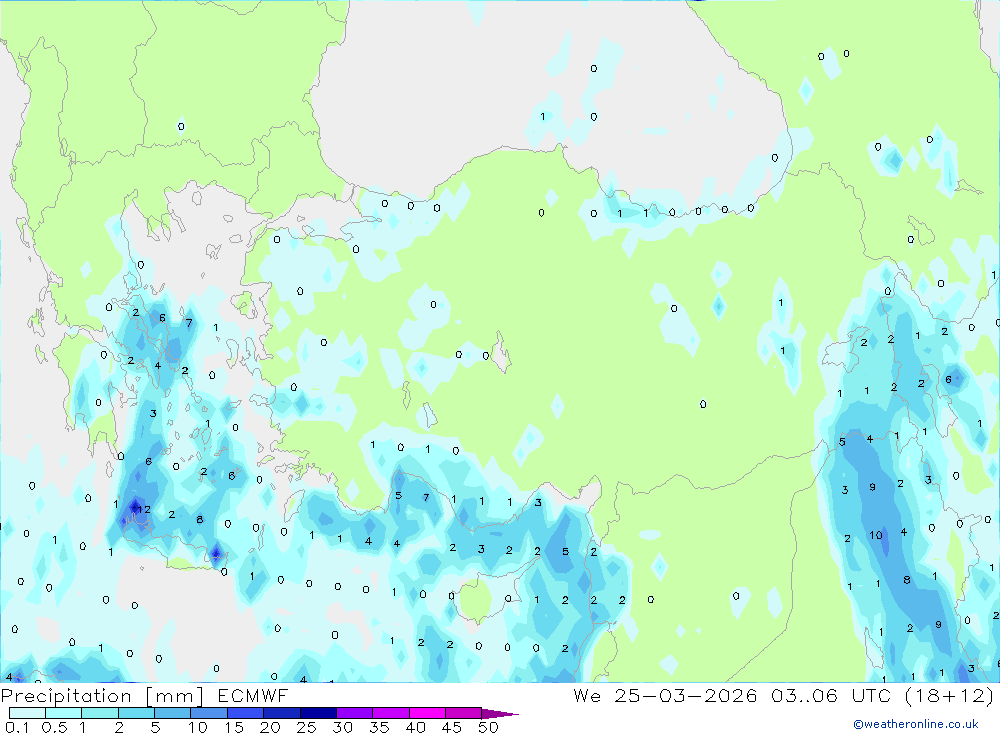Image resolution: width=1000 pixels, height=733 pixels.
Task: Click the "(18+12)" forecast run text
Action: (x=949, y=695)
